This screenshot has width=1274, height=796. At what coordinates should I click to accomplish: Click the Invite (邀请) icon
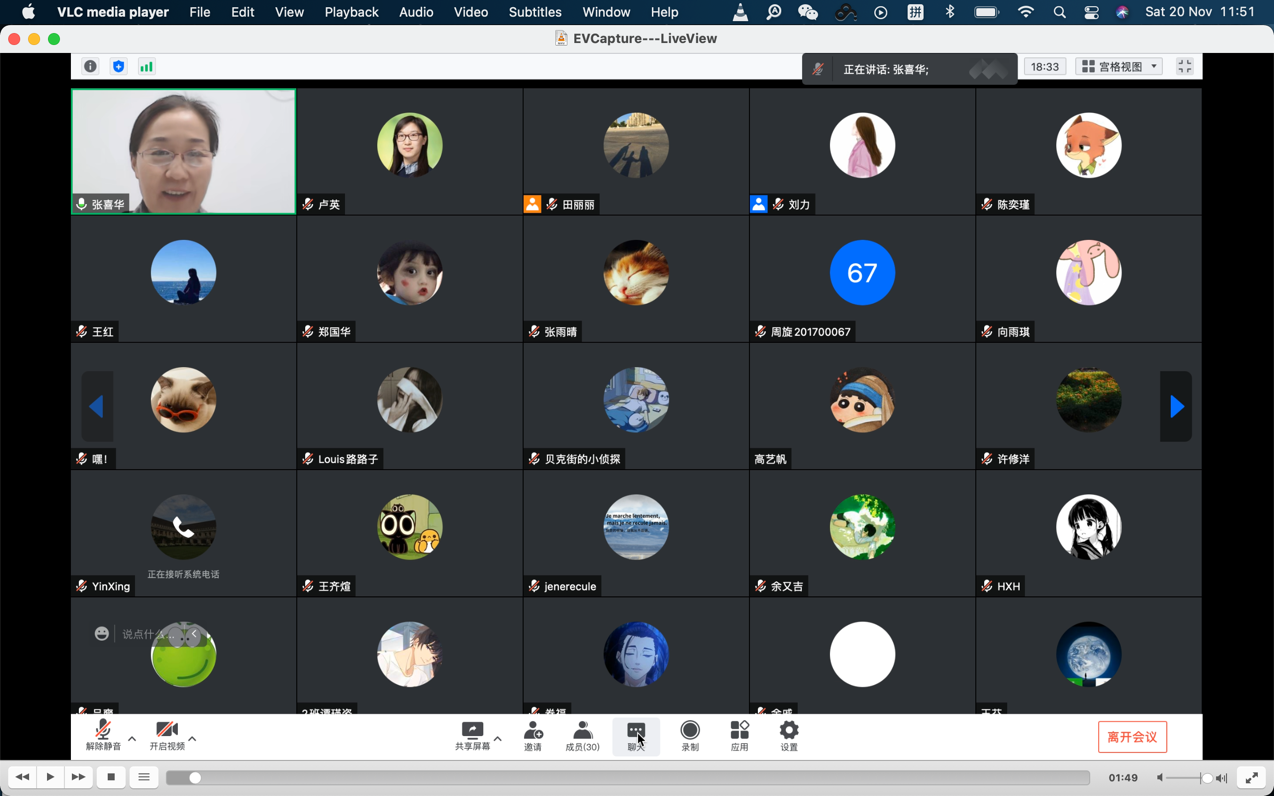[533, 735]
